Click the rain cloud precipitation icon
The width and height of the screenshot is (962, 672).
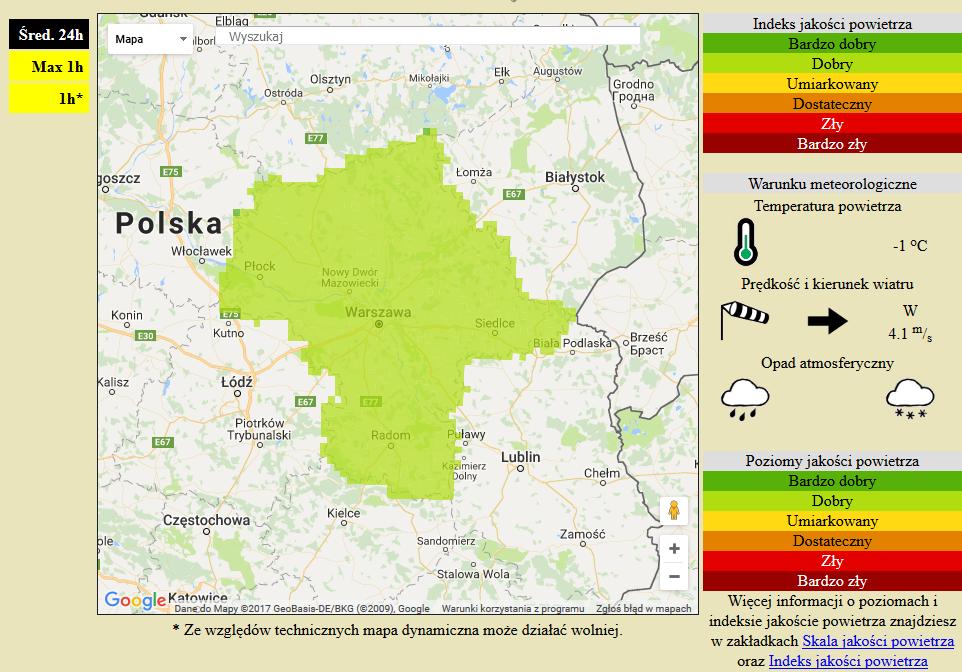(745, 399)
